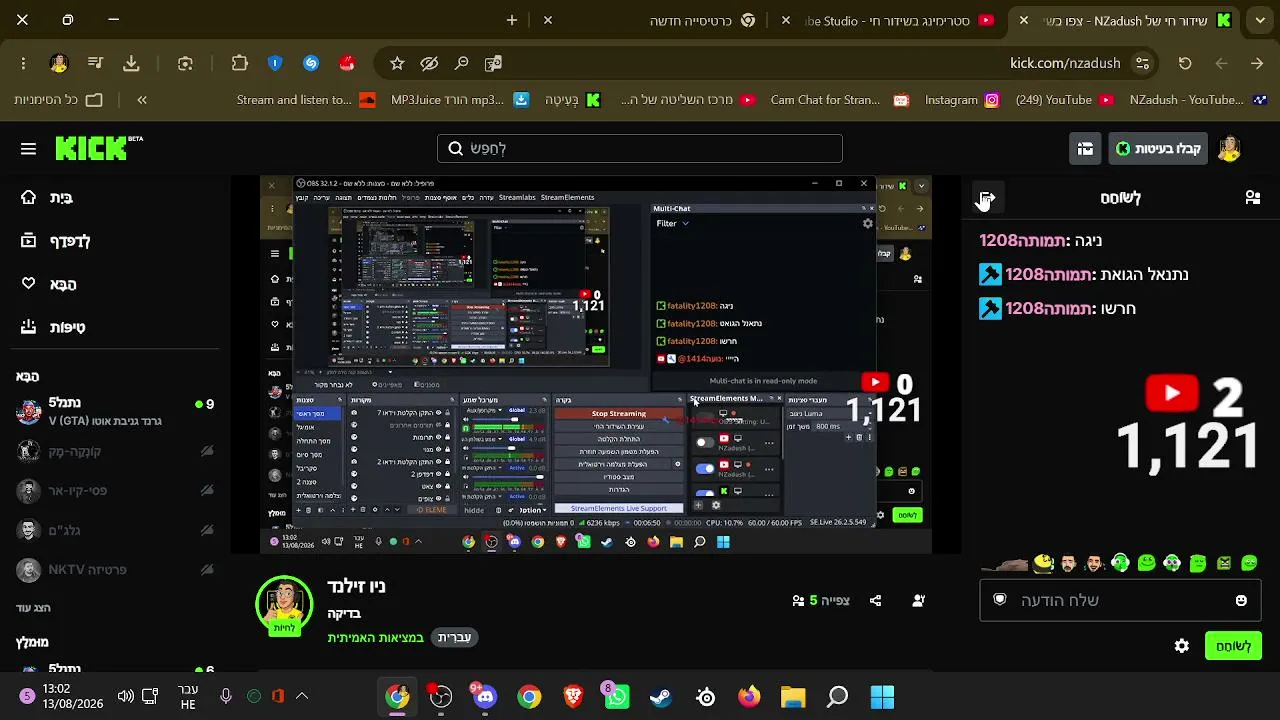The width and height of the screenshot is (1280, 720).
Task: Open the emoji picker in chat box
Action: click(x=1241, y=600)
